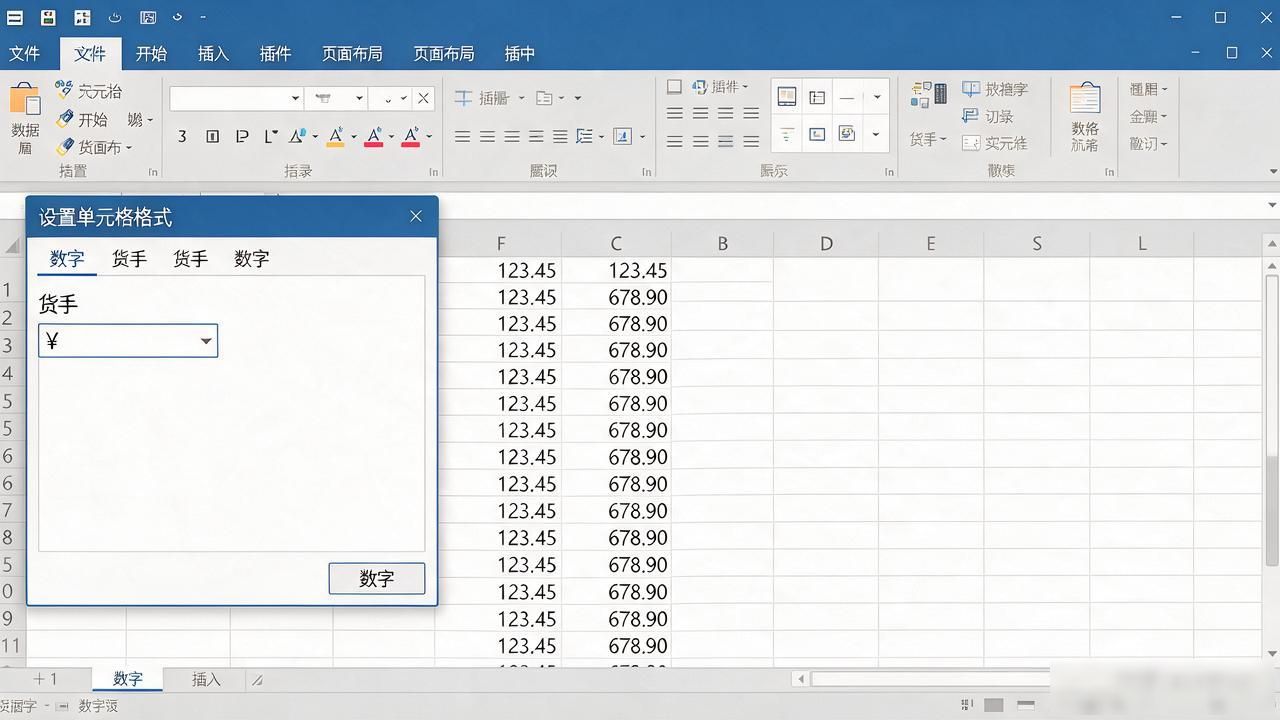Click the conditional formatting icon above ribbon 货手
This screenshot has width=1280, height=720.
[x=929, y=95]
